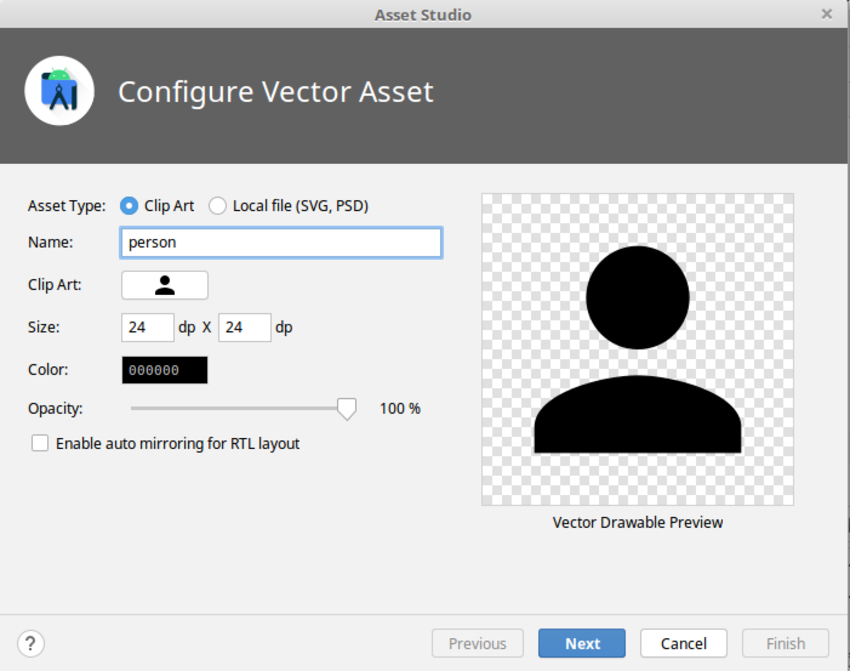Click the Previous button
The image size is (850, 671).
coord(478,643)
